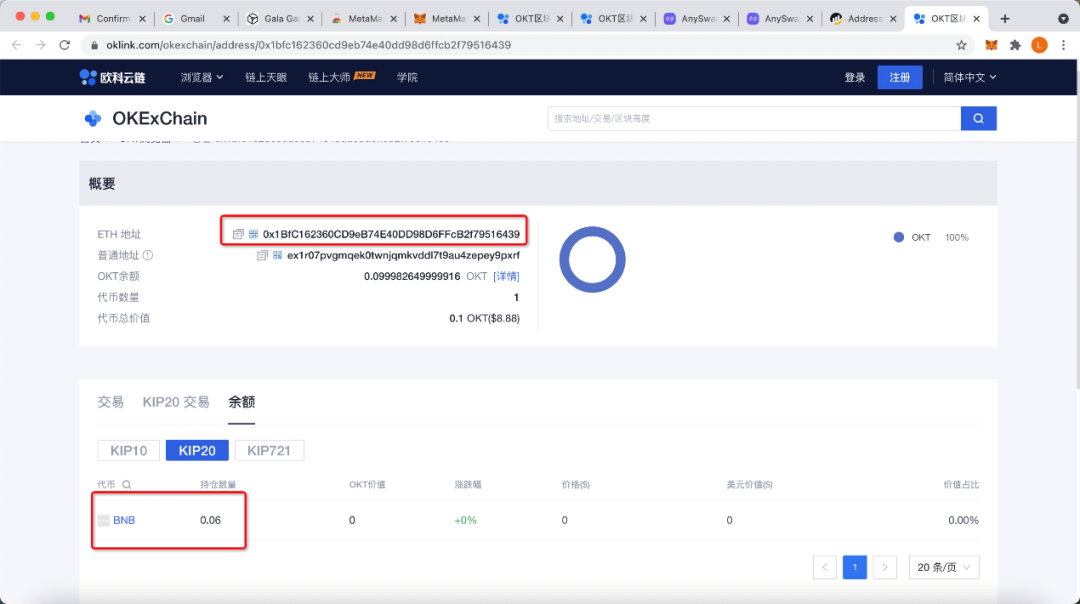Focus the address/transaction search field
The width and height of the screenshot is (1080, 604).
(x=754, y=118)
